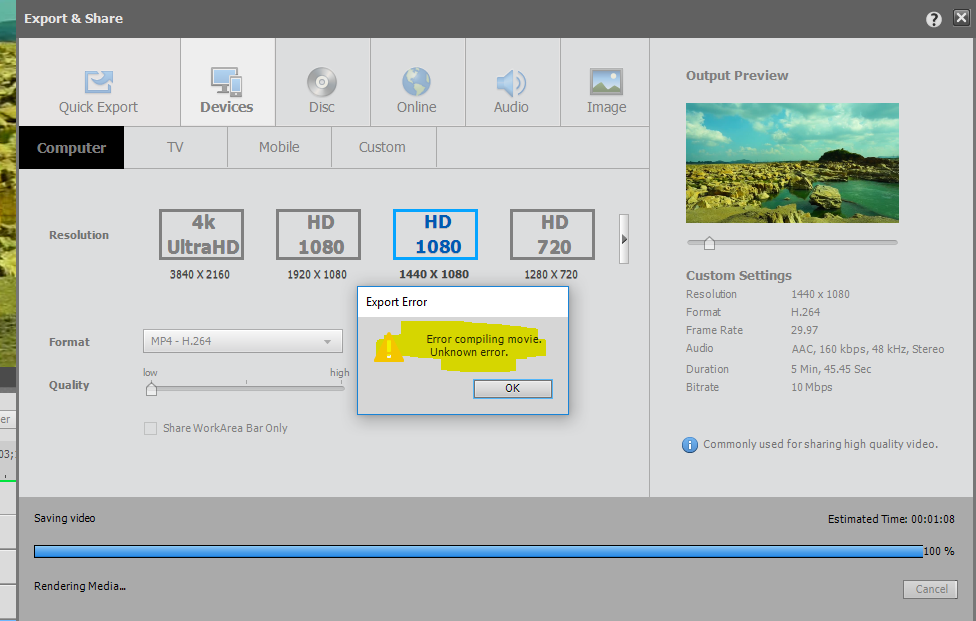Click the Disc icon
The image size is (976, 621).
point(322,82)
